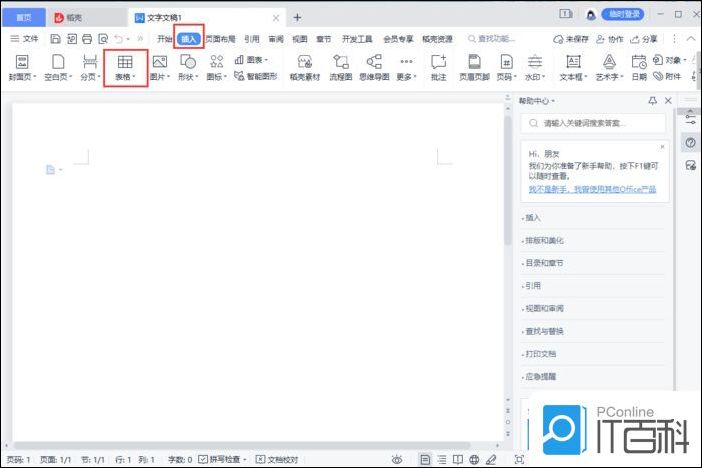This screenshot has height=468, width=702.
Task: Open Print Preview icon in quick toolbar
Action: coord(103,39)
